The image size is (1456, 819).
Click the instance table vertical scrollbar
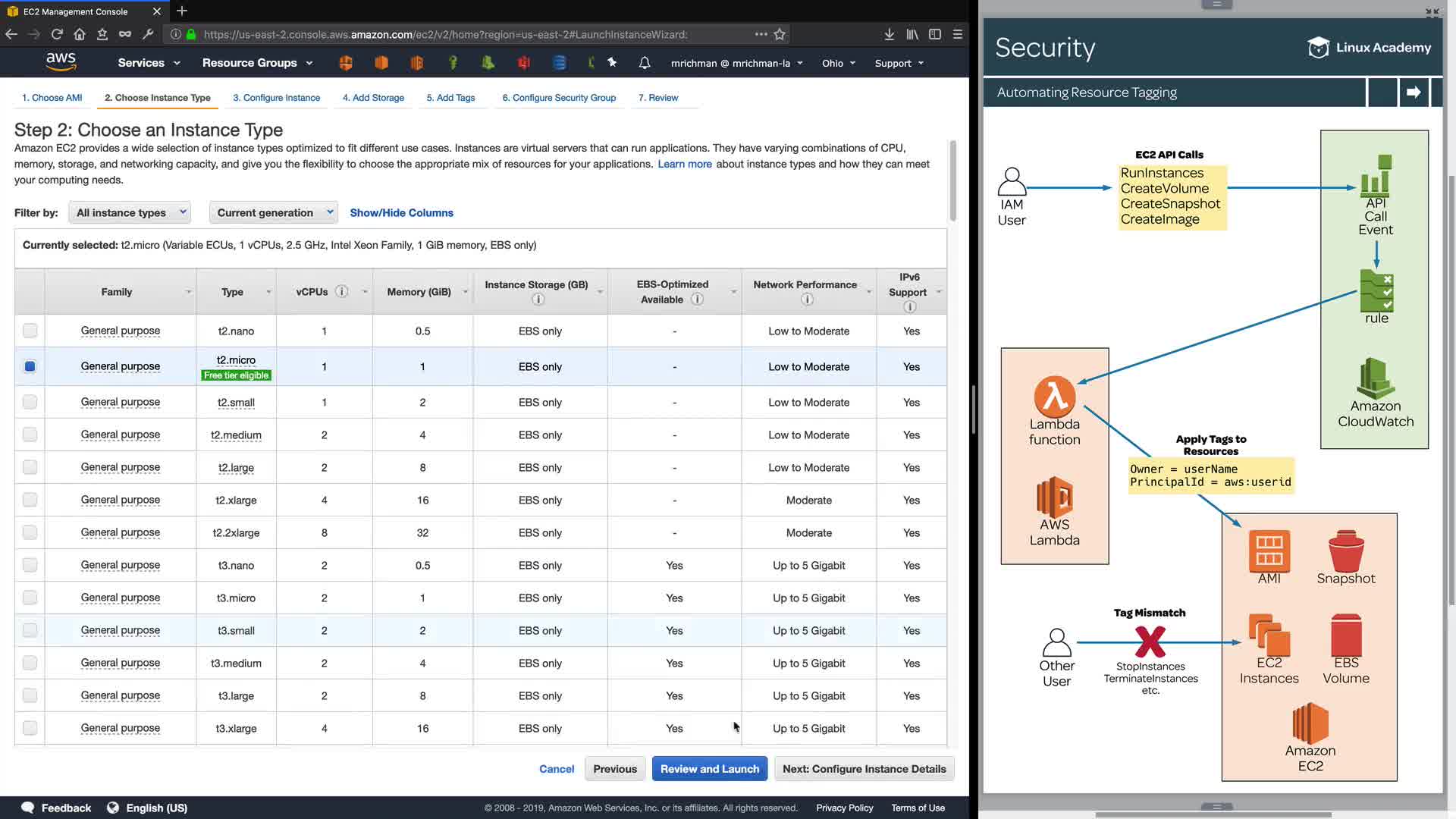952,182
